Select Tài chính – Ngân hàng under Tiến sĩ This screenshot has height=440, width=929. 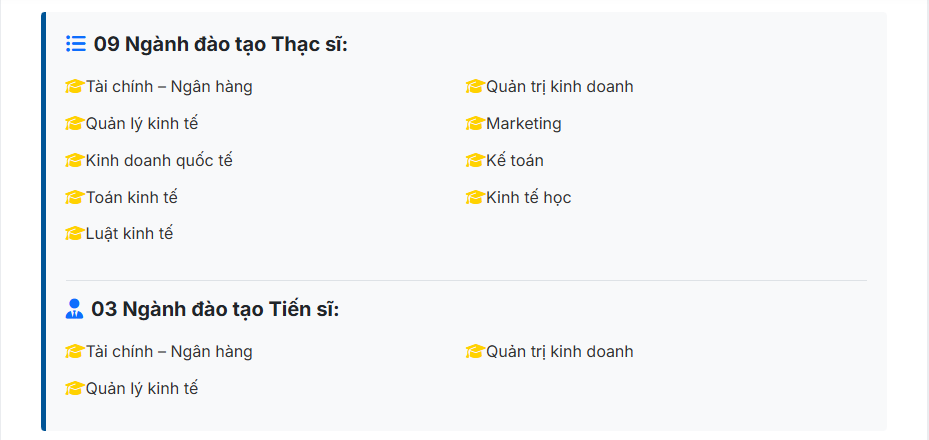(169, 352)
